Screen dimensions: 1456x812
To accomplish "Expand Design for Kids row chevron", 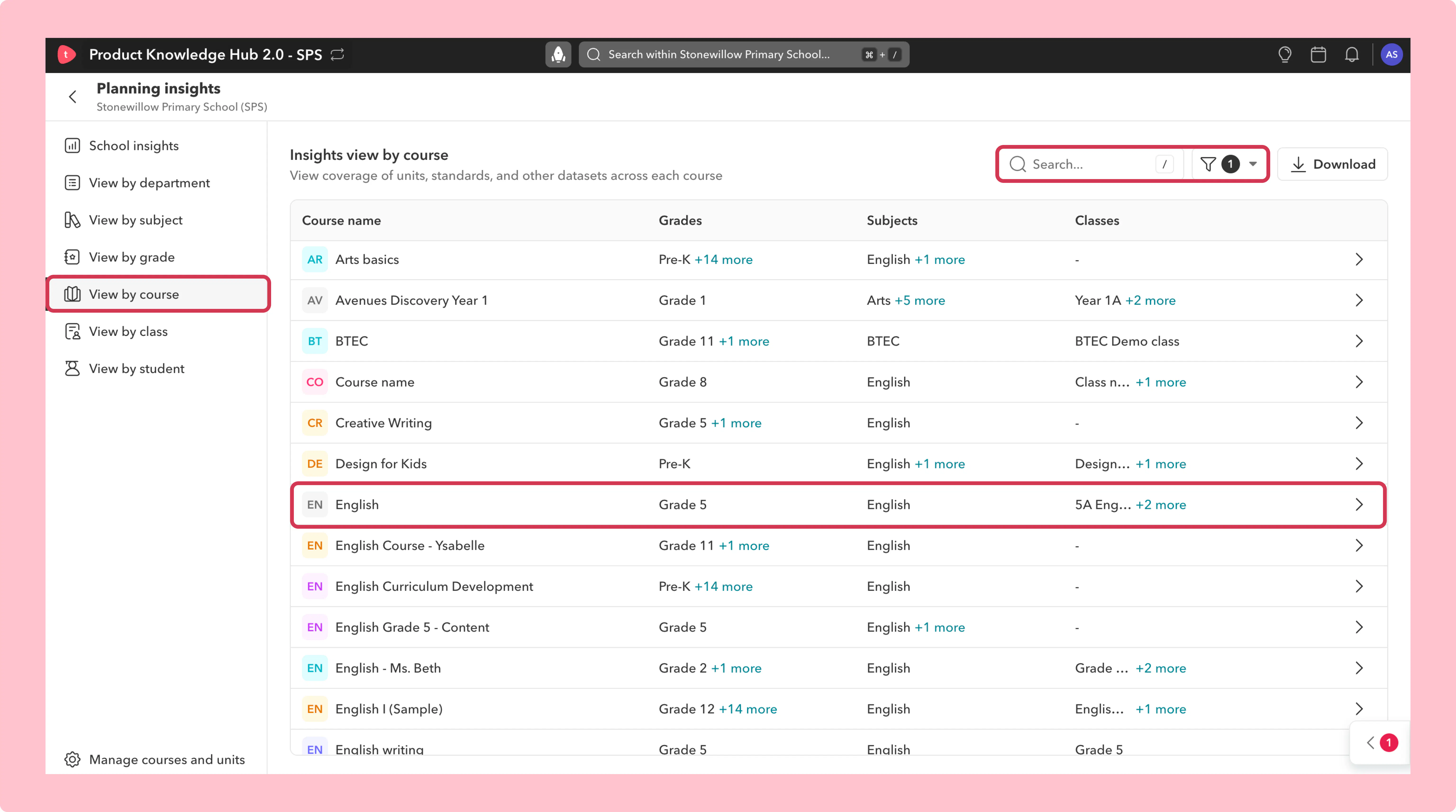I will [x=1359, y=464].
